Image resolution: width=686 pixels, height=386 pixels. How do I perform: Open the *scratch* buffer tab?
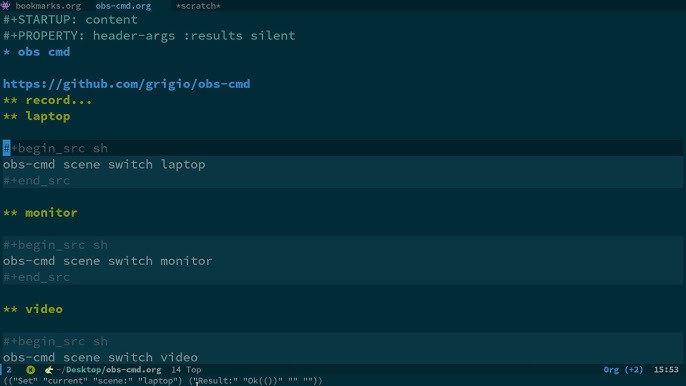[198, 6]
